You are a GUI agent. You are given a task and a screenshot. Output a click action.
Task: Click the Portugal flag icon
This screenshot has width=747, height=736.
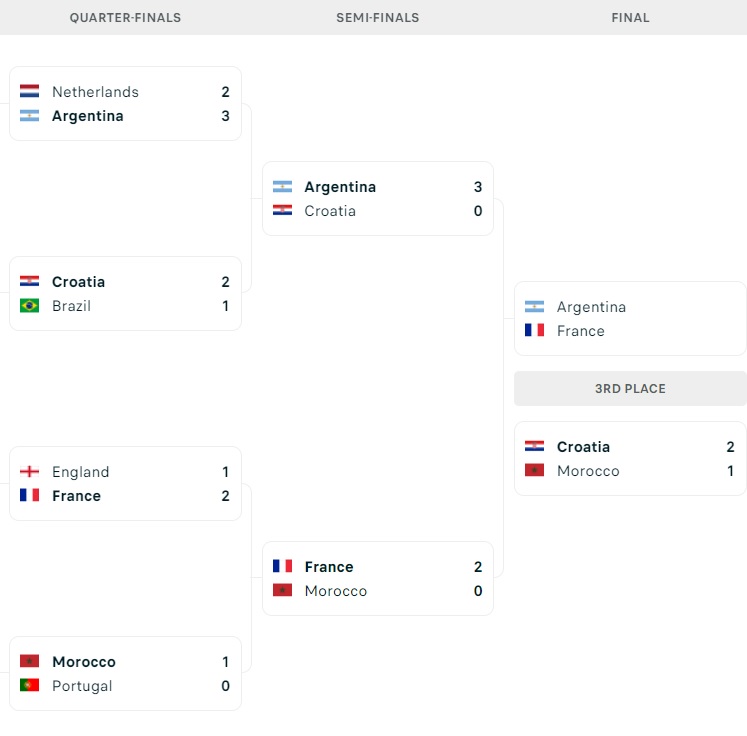pyautogui.click(x=29, y=686)
